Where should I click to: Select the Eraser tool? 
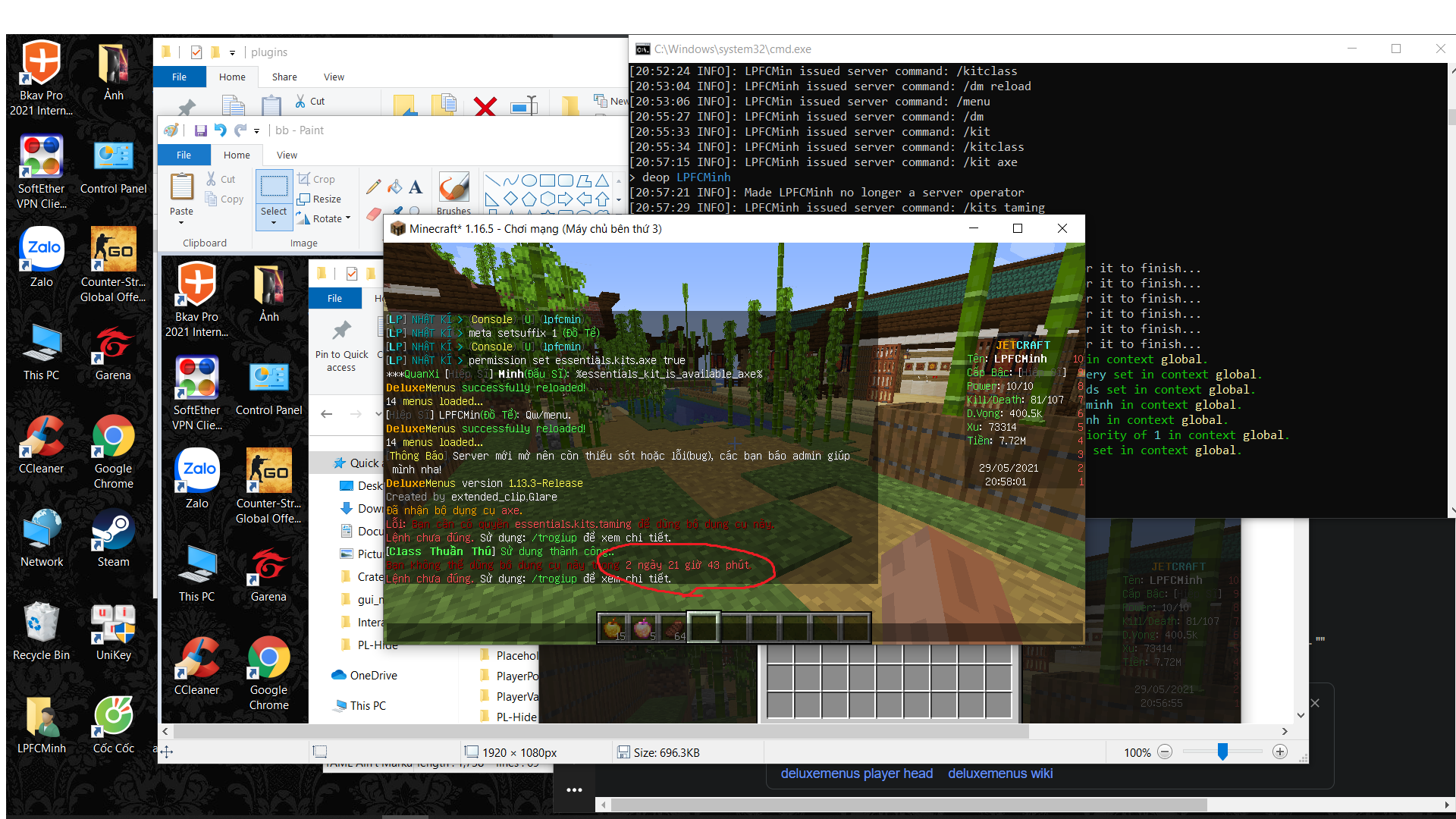click(373, 214)
